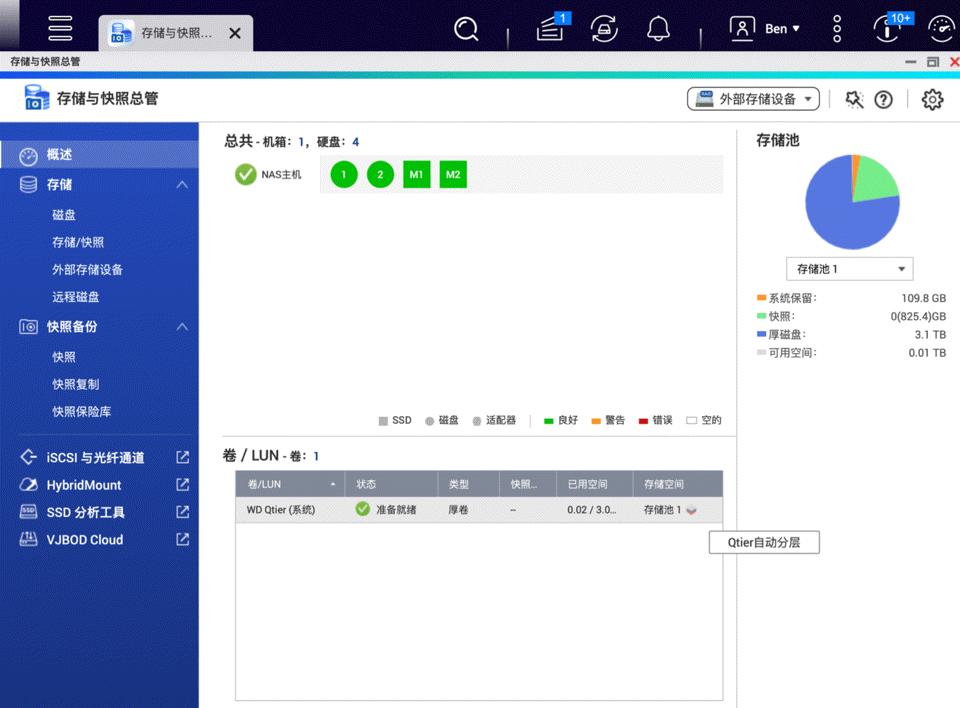Open HybridMount from the sidebar
The height and width of the screenshot is (708, 960).
point(82,485)
